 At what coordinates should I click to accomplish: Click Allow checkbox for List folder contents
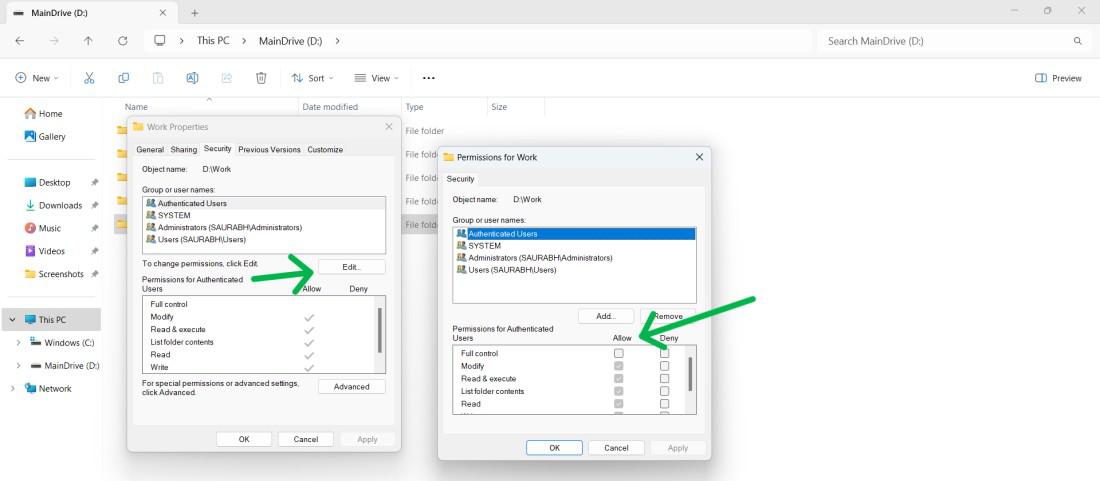(619, 391)
